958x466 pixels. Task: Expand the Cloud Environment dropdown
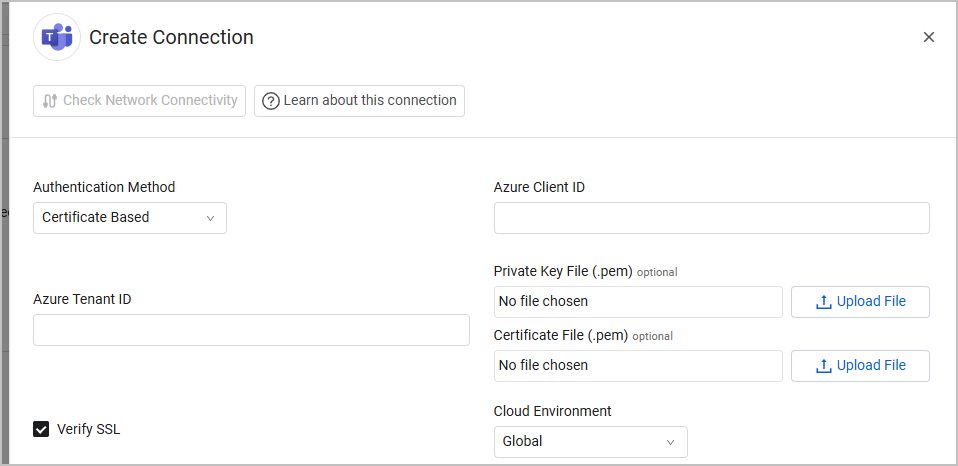(590, 442)
